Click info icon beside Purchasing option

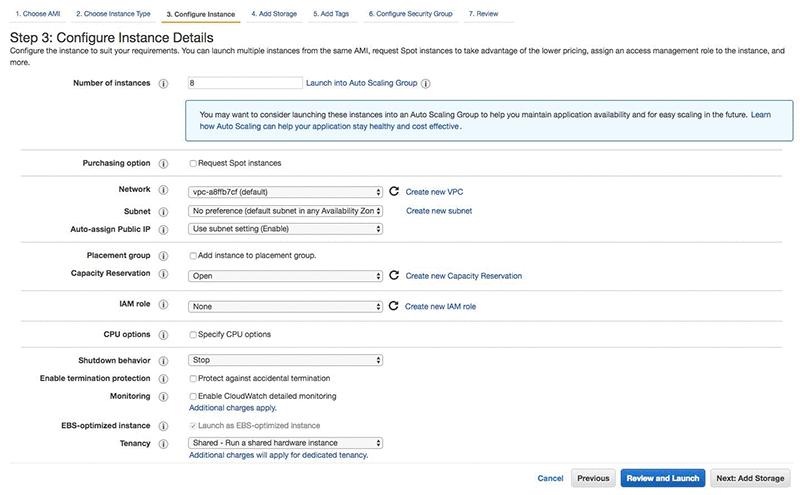pyautogui.click(x=163, y=163)
